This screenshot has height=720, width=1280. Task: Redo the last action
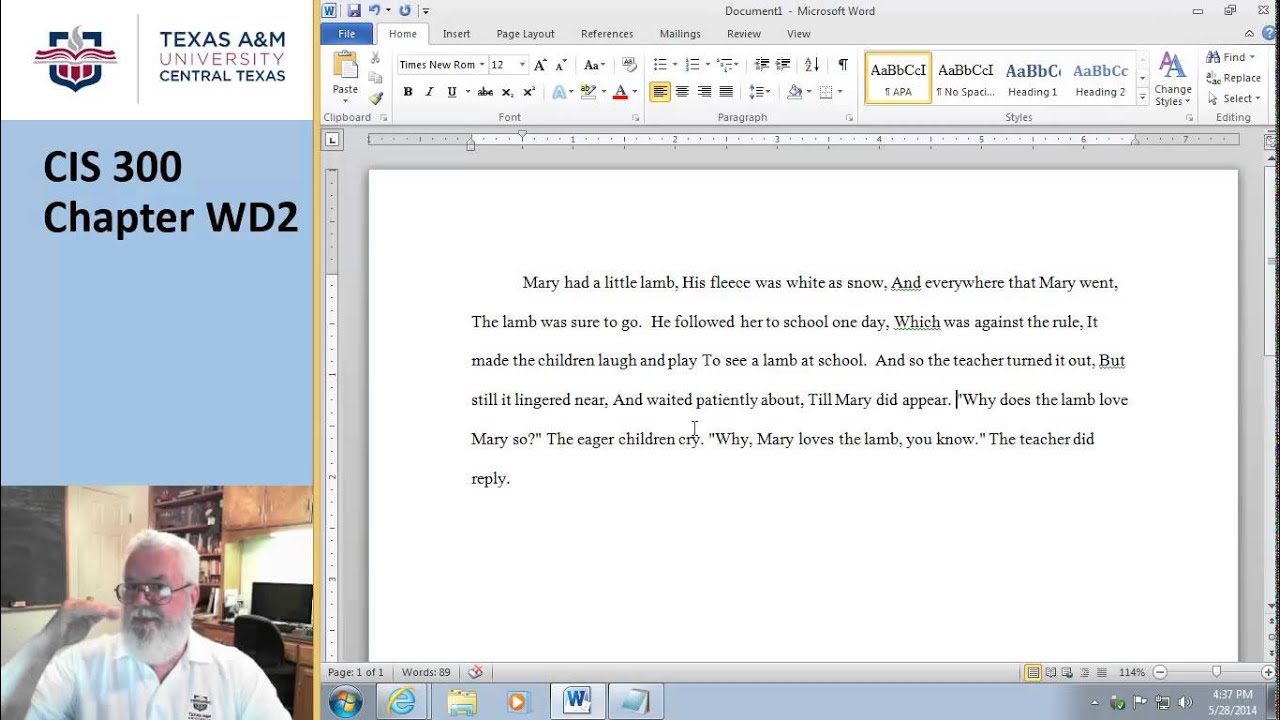pos(405,11)
